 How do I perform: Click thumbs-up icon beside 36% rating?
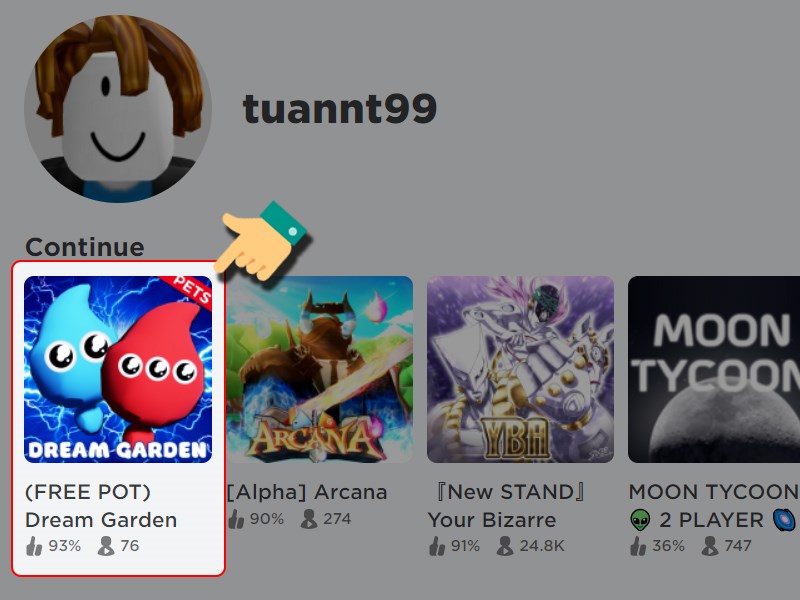638,546
